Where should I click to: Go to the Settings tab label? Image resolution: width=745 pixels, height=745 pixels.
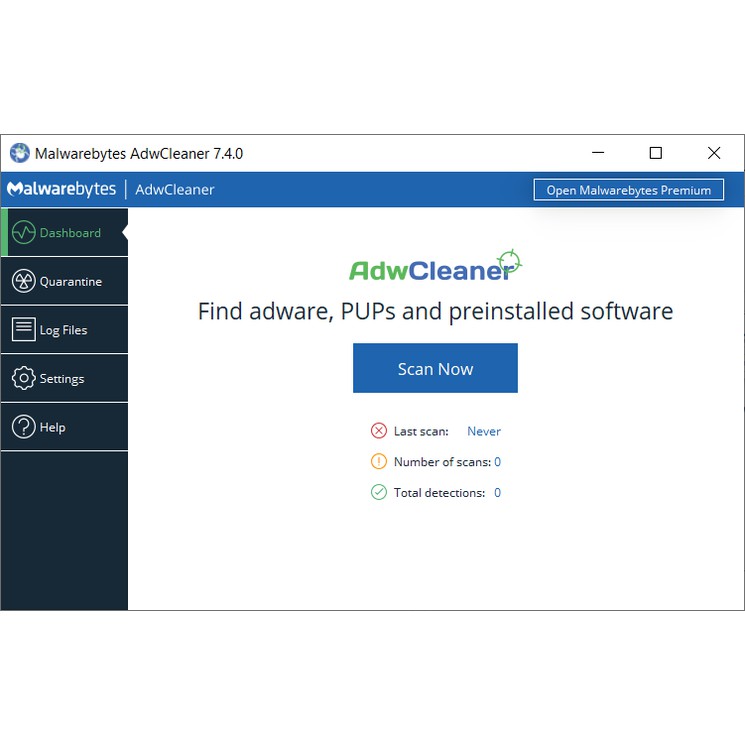[62, 379]
